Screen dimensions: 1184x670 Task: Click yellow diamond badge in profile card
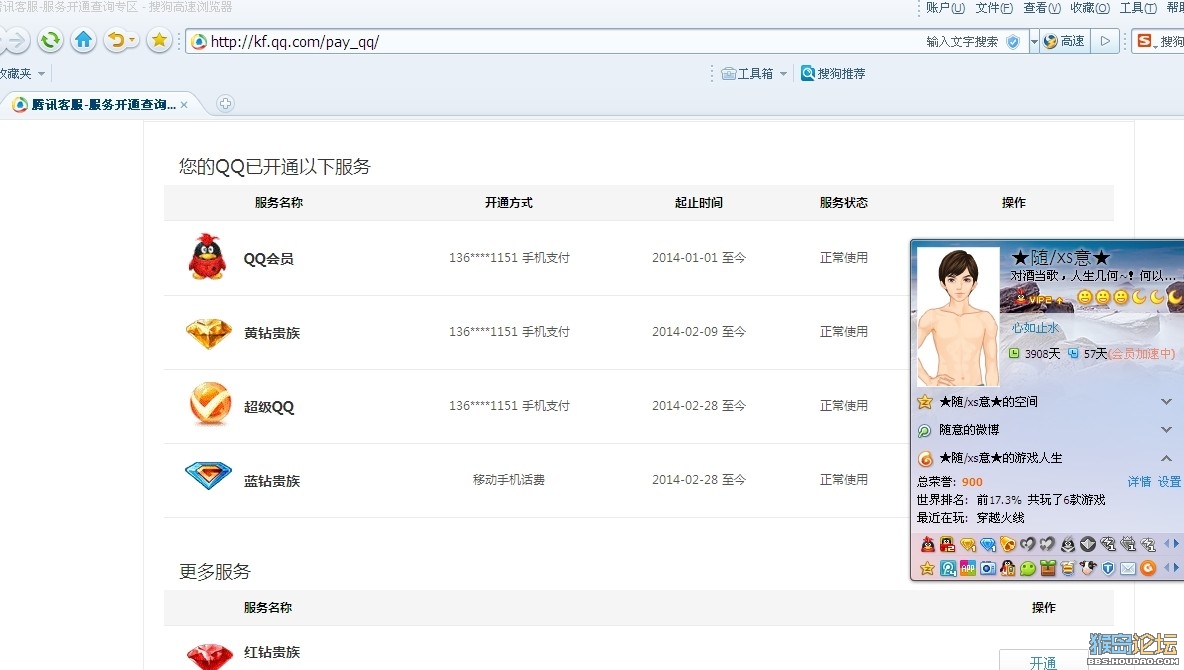click(x=968, y=545)
